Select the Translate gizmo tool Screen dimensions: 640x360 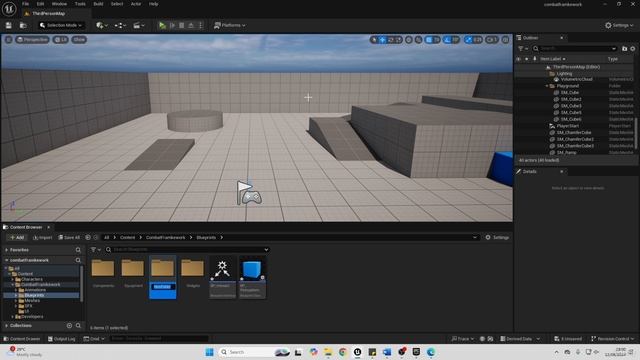[382, 40]
